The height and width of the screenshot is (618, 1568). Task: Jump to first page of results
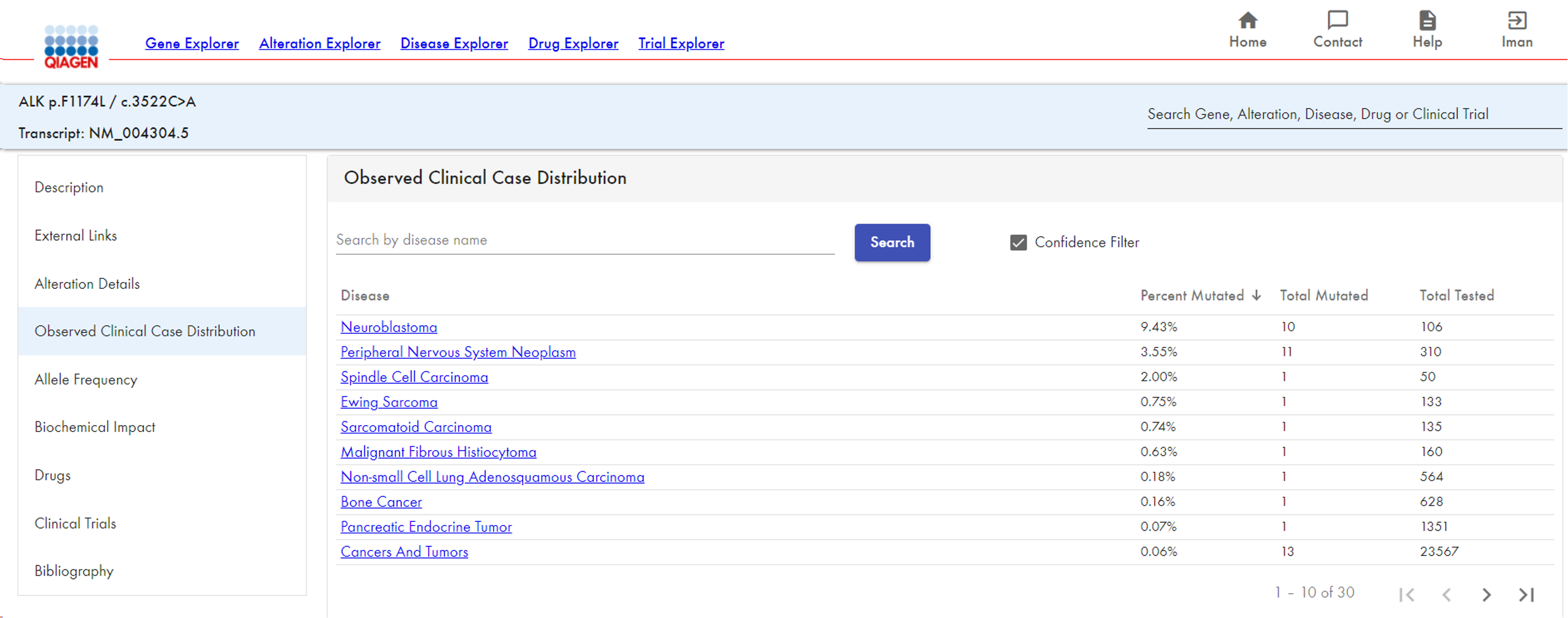(1406, 594)
